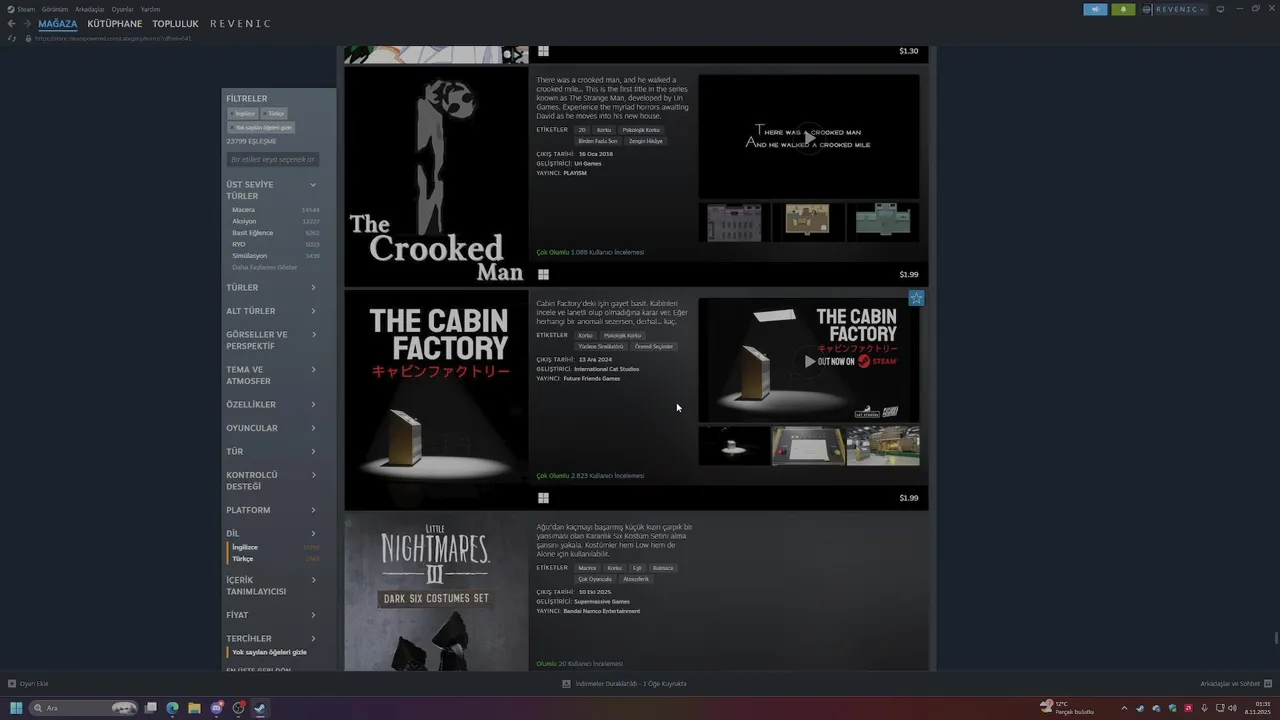
Task: Open Little Nightmares III costume set image
Action: pyautogui.click(x=436, y=592)
